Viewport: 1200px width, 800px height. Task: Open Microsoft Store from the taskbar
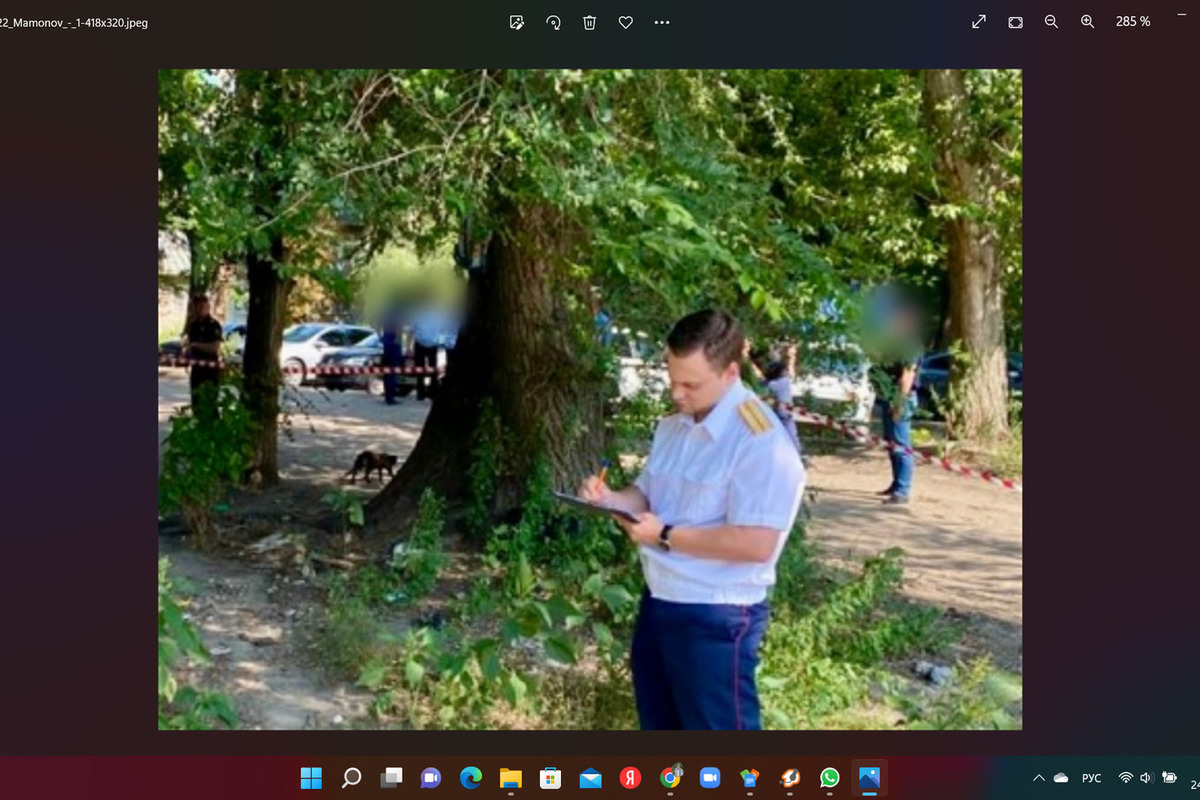point(550,778)
